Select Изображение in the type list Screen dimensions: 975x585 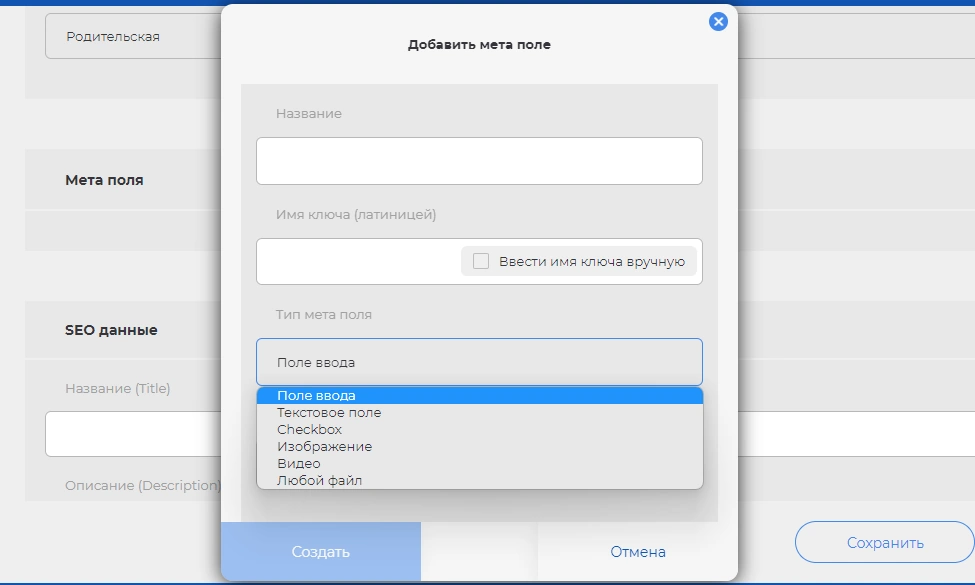point(324,447)
